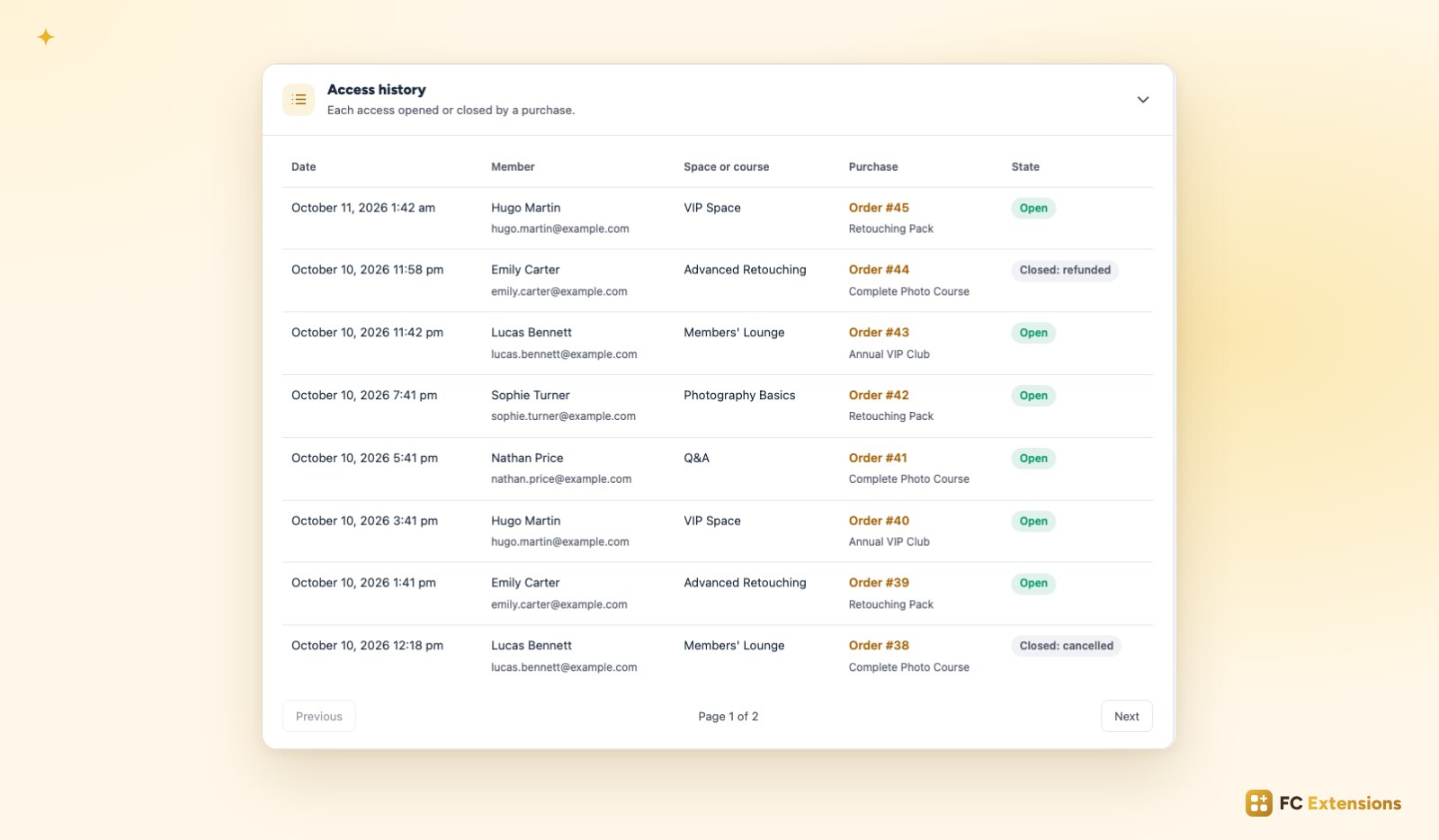Click the Q&A space cell
1439x840 pixels.
tap(696, 458)
